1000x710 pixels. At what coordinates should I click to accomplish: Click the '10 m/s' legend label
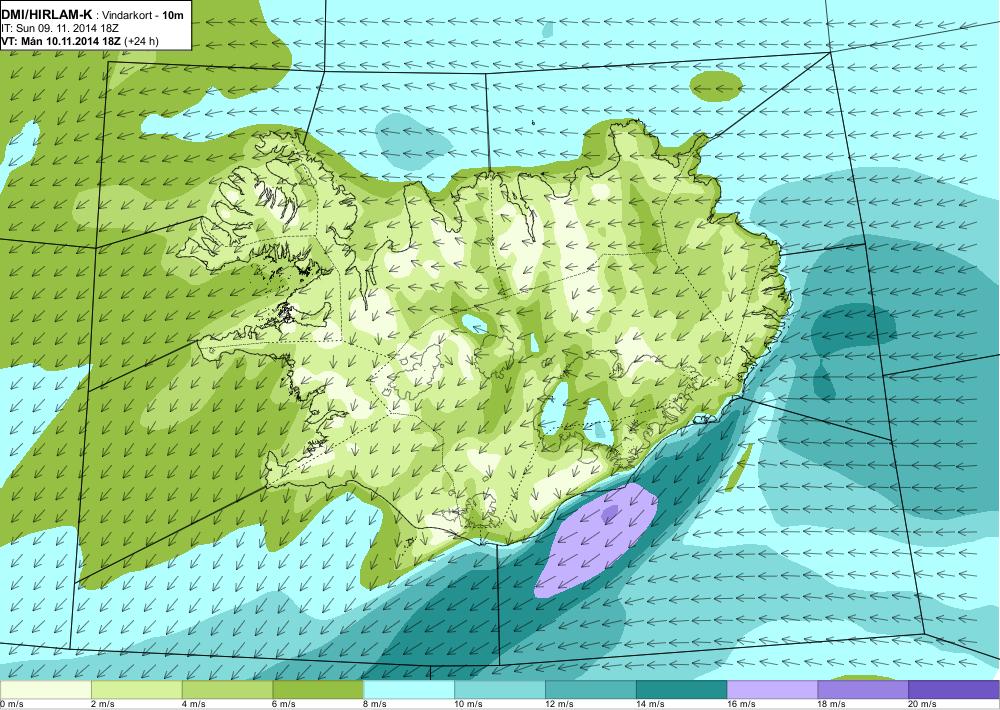pos(469,704)
